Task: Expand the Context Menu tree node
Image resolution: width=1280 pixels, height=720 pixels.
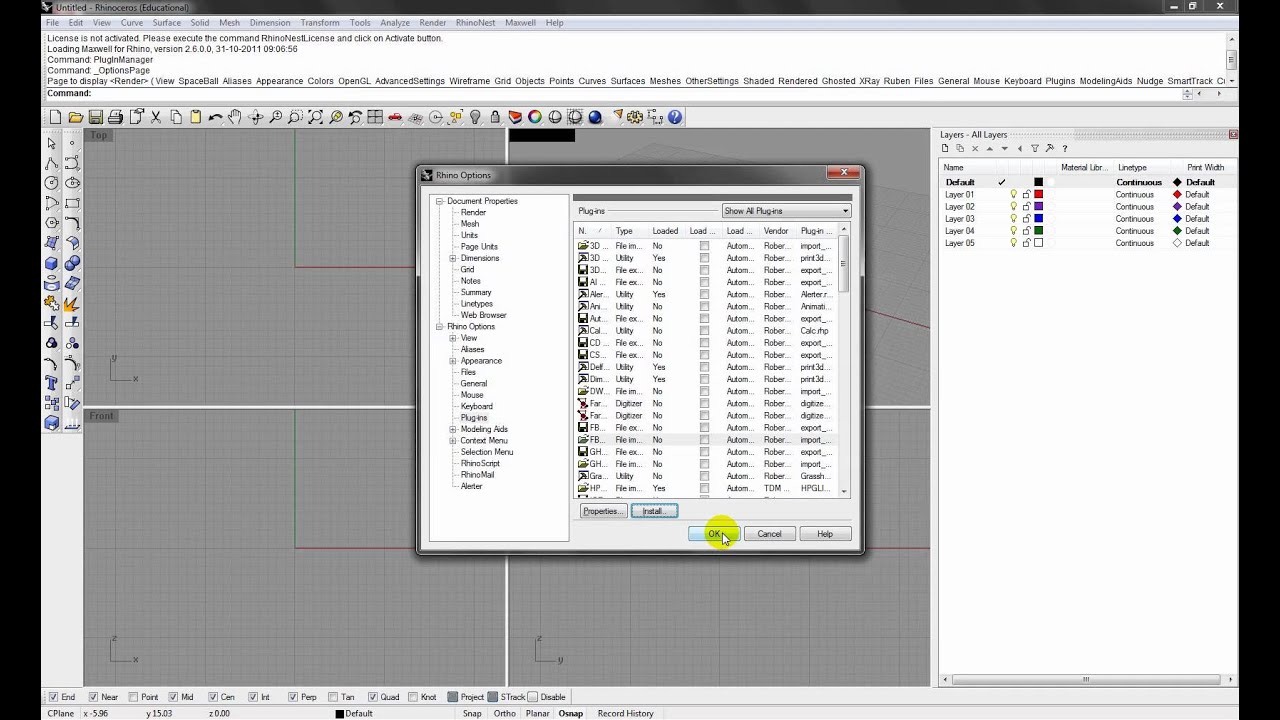Action: 453,441
